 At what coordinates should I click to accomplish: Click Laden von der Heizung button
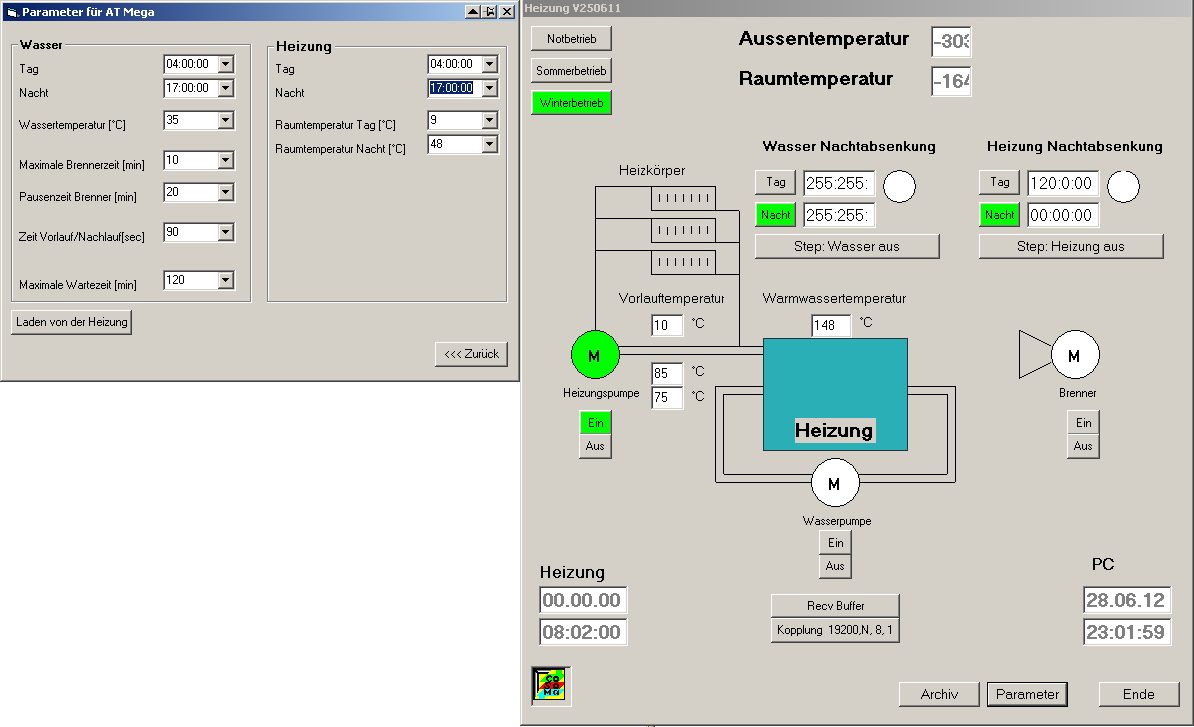72,322
